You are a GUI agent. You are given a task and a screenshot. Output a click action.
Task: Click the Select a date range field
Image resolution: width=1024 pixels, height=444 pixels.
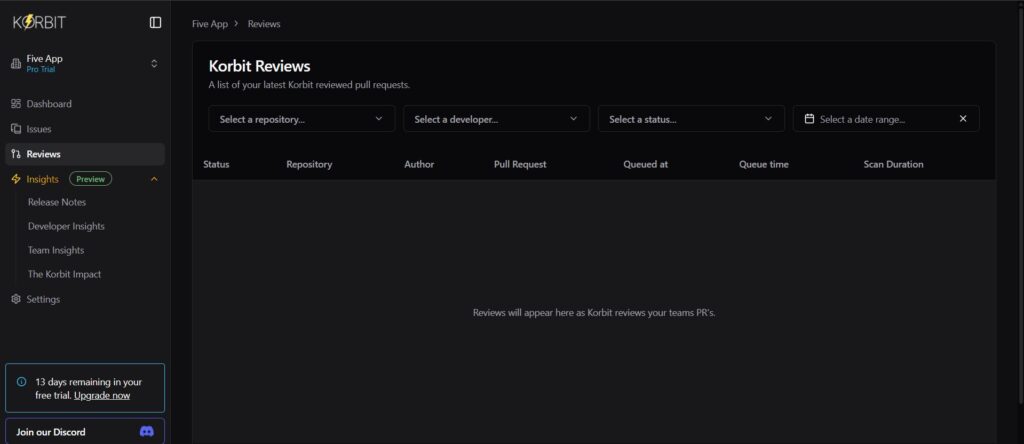(886, 119)
